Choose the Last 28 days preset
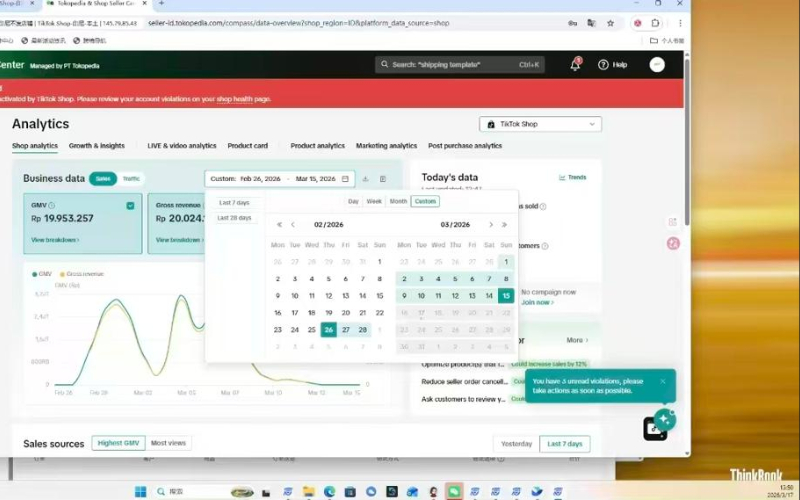Image resolution: width=800 pixels, height=500 pixels. point(234,218)
